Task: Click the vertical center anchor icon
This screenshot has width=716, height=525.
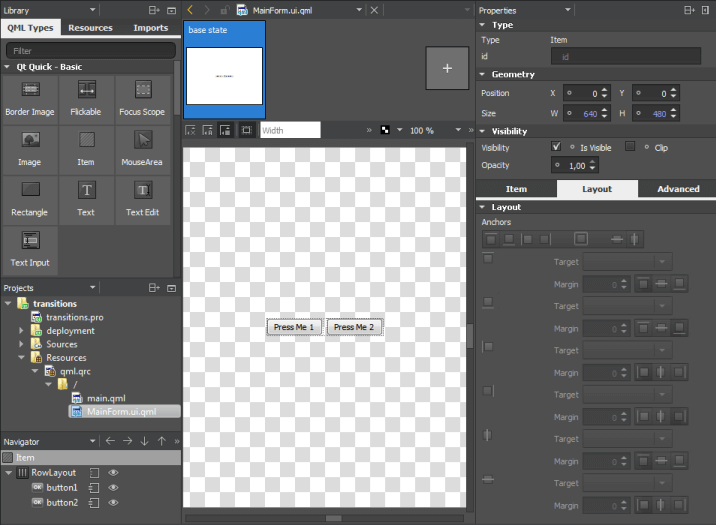Action: coord(617,239)
